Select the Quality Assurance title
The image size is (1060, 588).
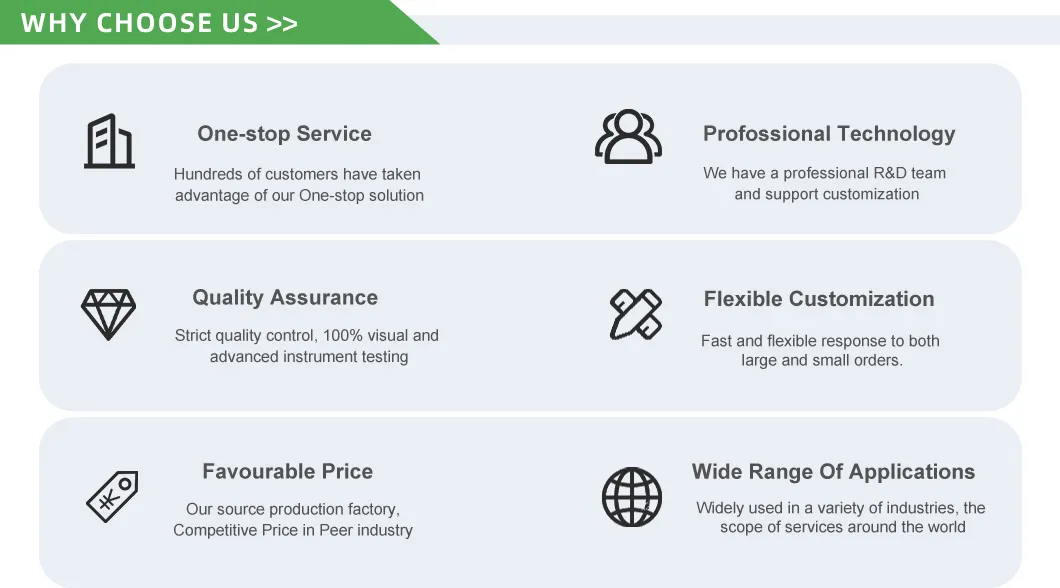click(x=285, y=298)
